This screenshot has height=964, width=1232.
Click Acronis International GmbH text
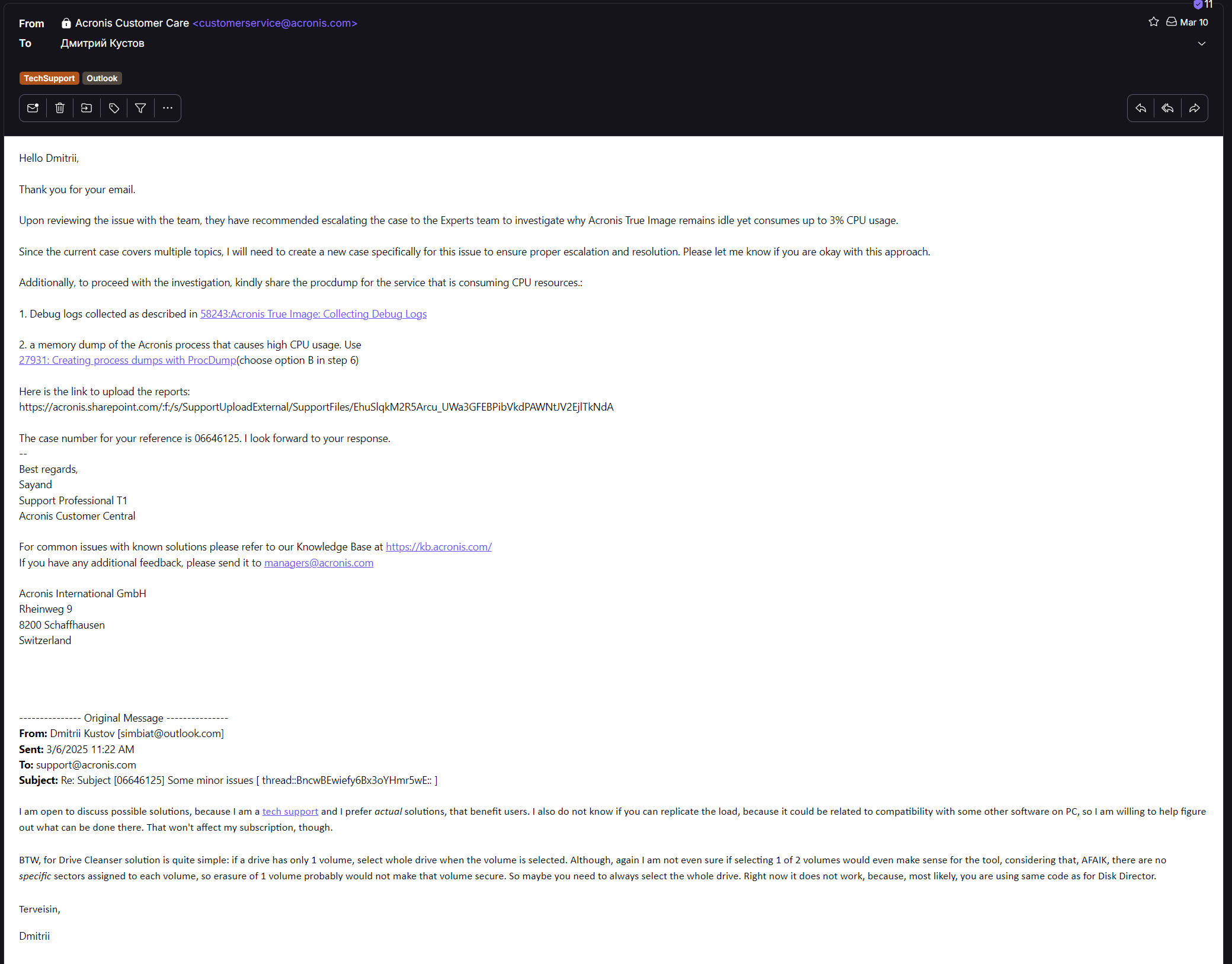pyautogui.click(x=82, y=594)
